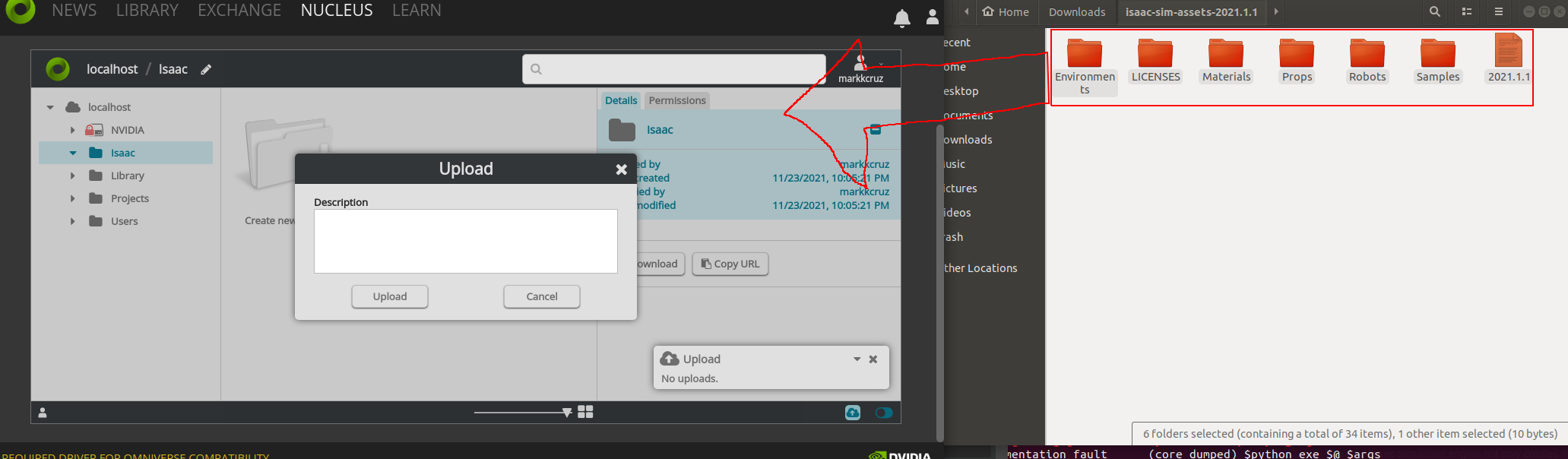Click path bar back arrow in file manager
The image size is (1568, 459).
coord(966,12)
